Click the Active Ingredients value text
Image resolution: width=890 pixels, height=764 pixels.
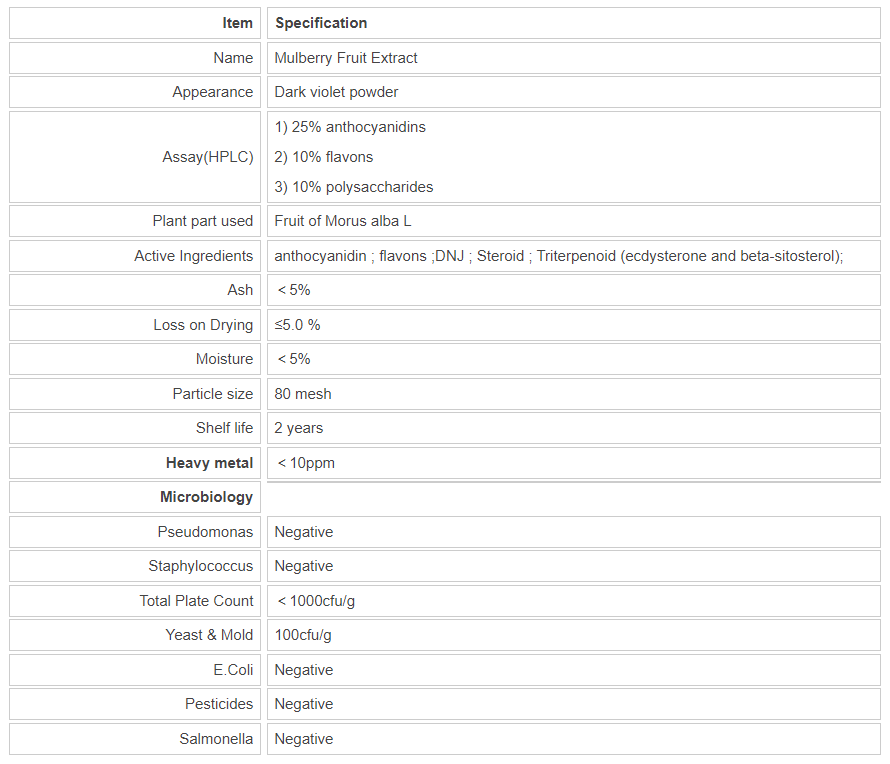click(559, 256)
